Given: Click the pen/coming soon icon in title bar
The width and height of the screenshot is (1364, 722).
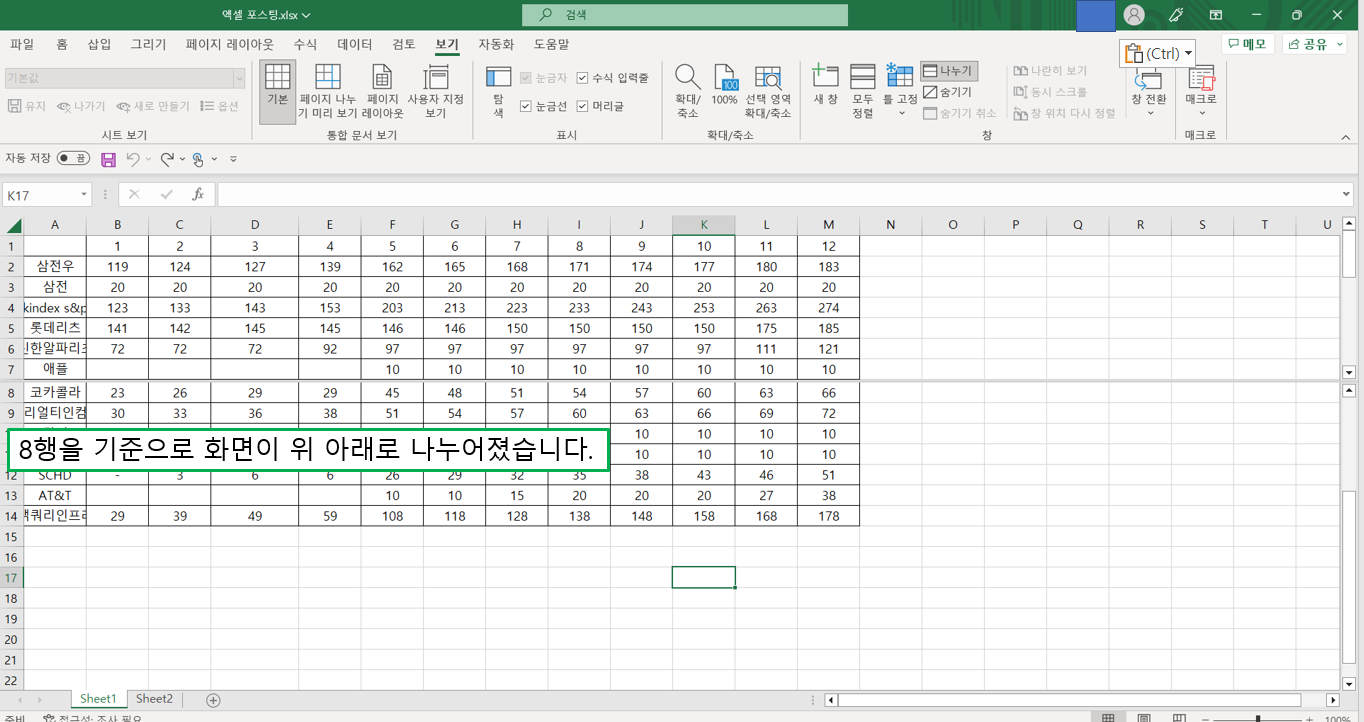Looking at the screenshot, I should (x=1176, y=15).
